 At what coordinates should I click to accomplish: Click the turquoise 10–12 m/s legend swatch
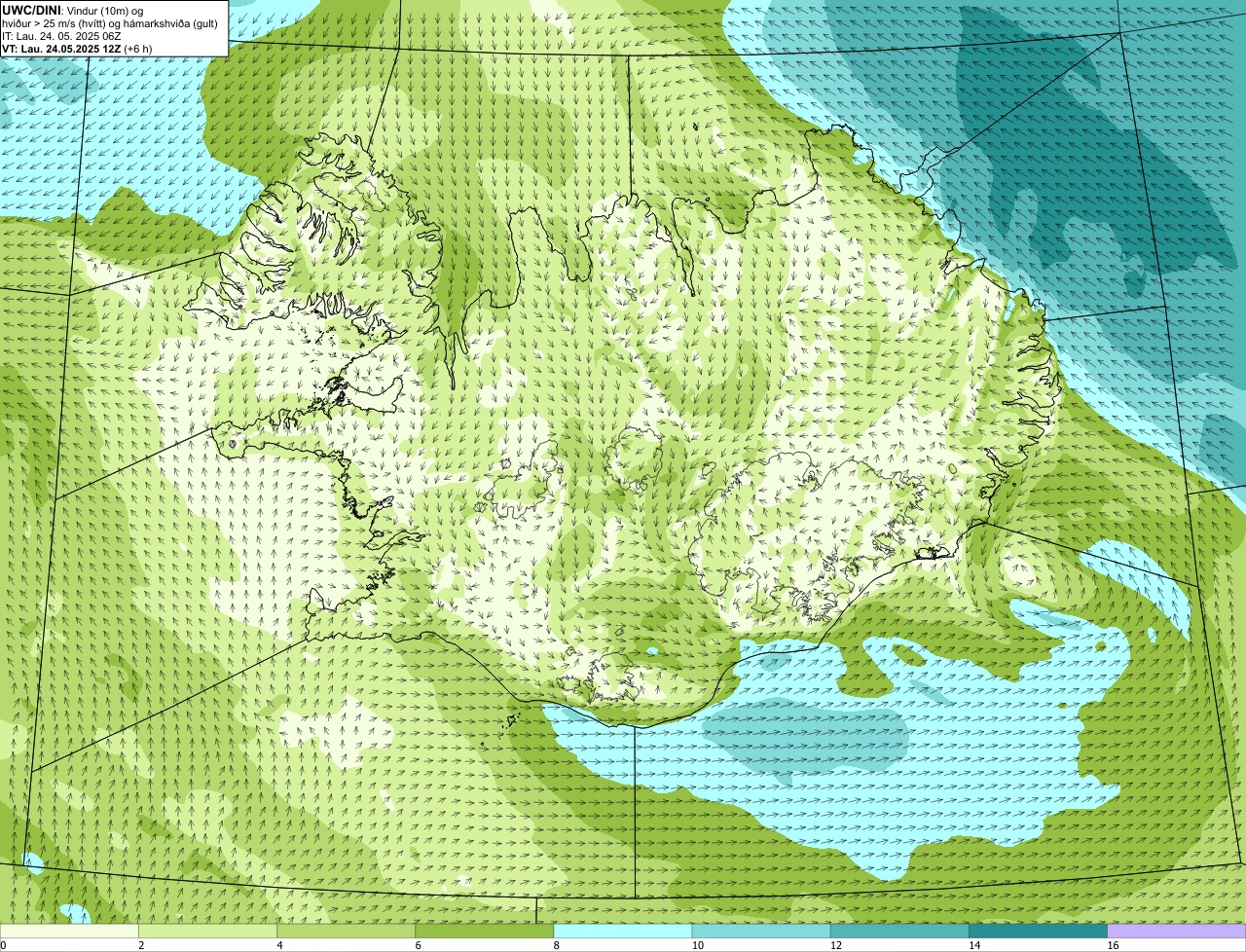pos(761,931)
